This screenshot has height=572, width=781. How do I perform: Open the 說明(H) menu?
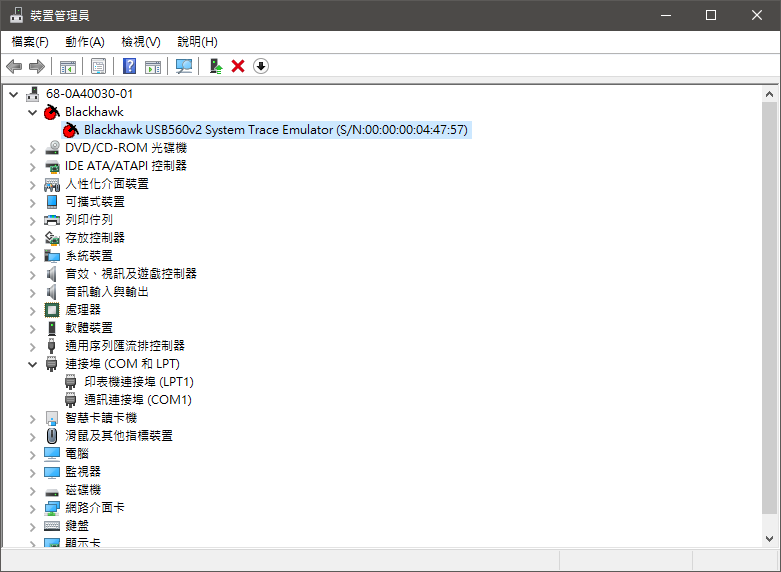[197, 42]
